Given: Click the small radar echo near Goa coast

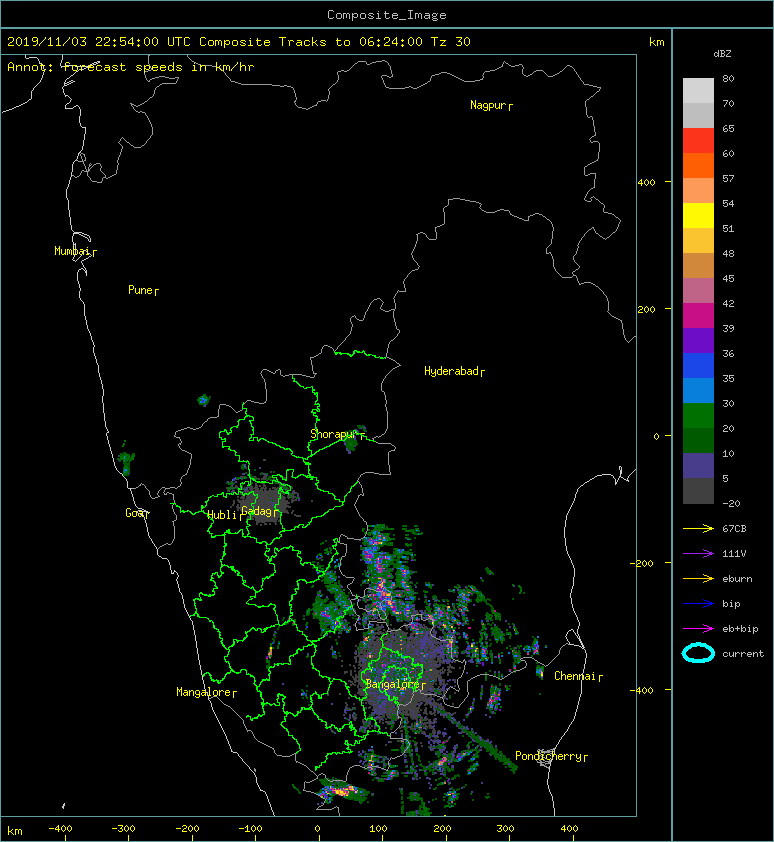Looking at the screenshot, I should click(126, 462).
